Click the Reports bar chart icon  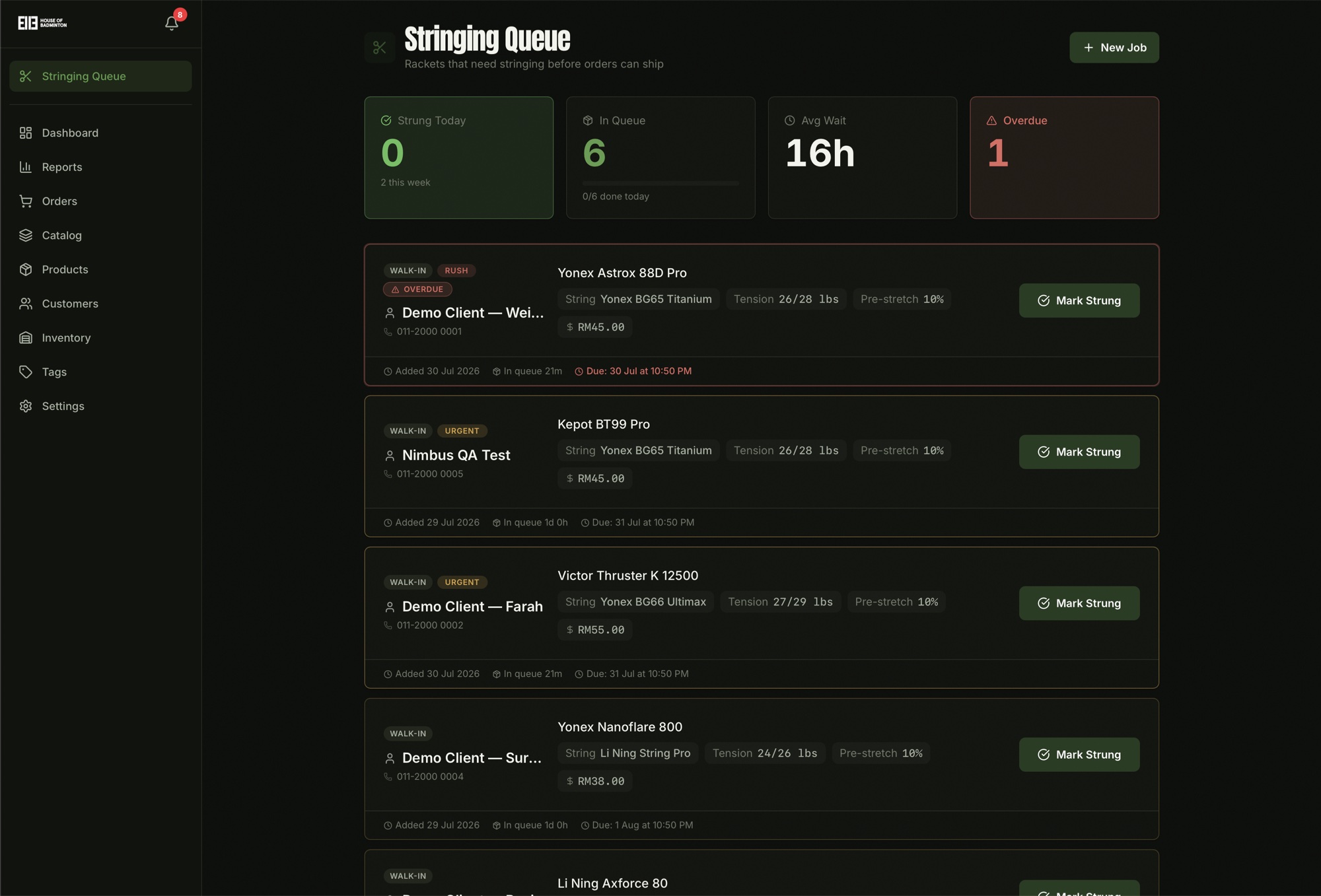click(26, 167)
